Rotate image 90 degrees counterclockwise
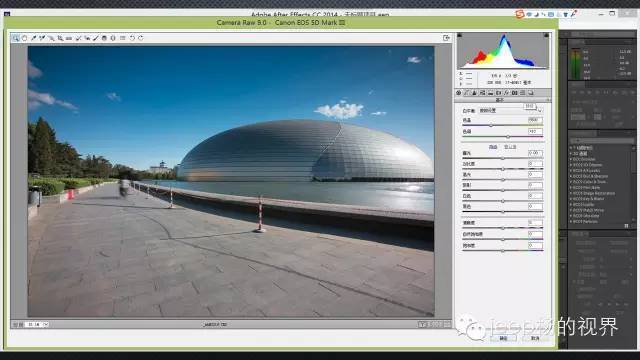 [x=132, y=38]
